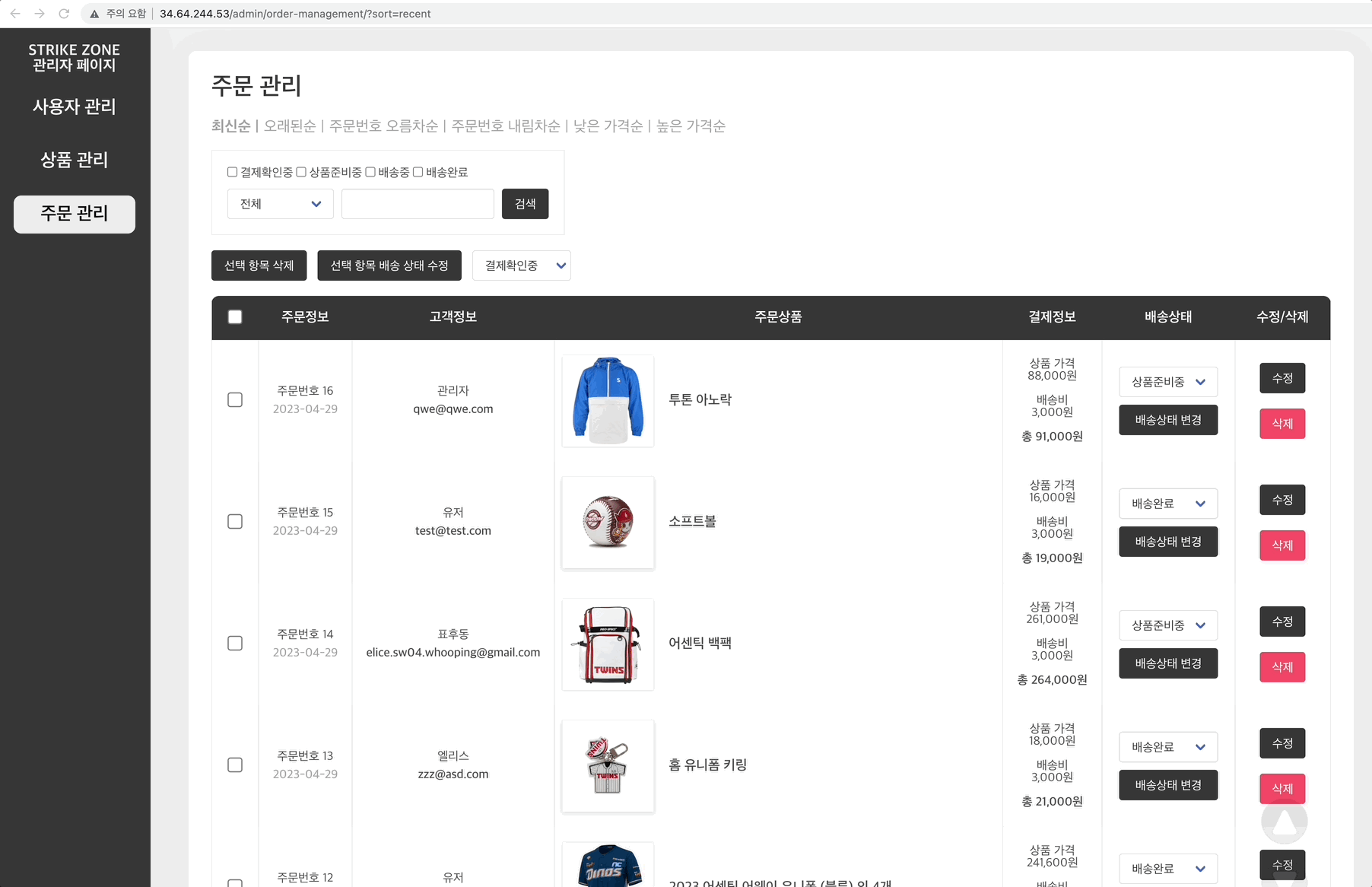This screenshot has width=1372, height=887.
Task: Open the 소프트볼 product image
Action: (x=608, y=522)
